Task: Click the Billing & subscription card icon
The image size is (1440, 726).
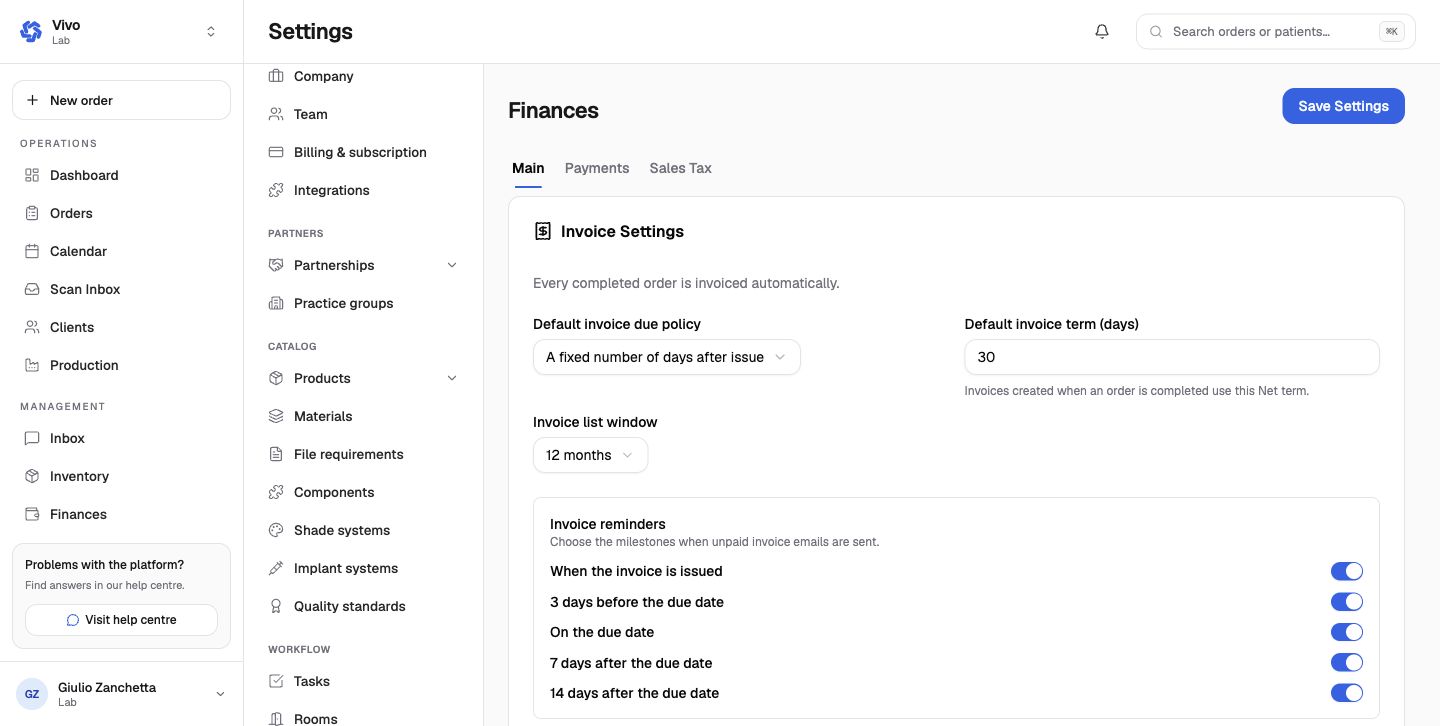Action: [276, 152]
